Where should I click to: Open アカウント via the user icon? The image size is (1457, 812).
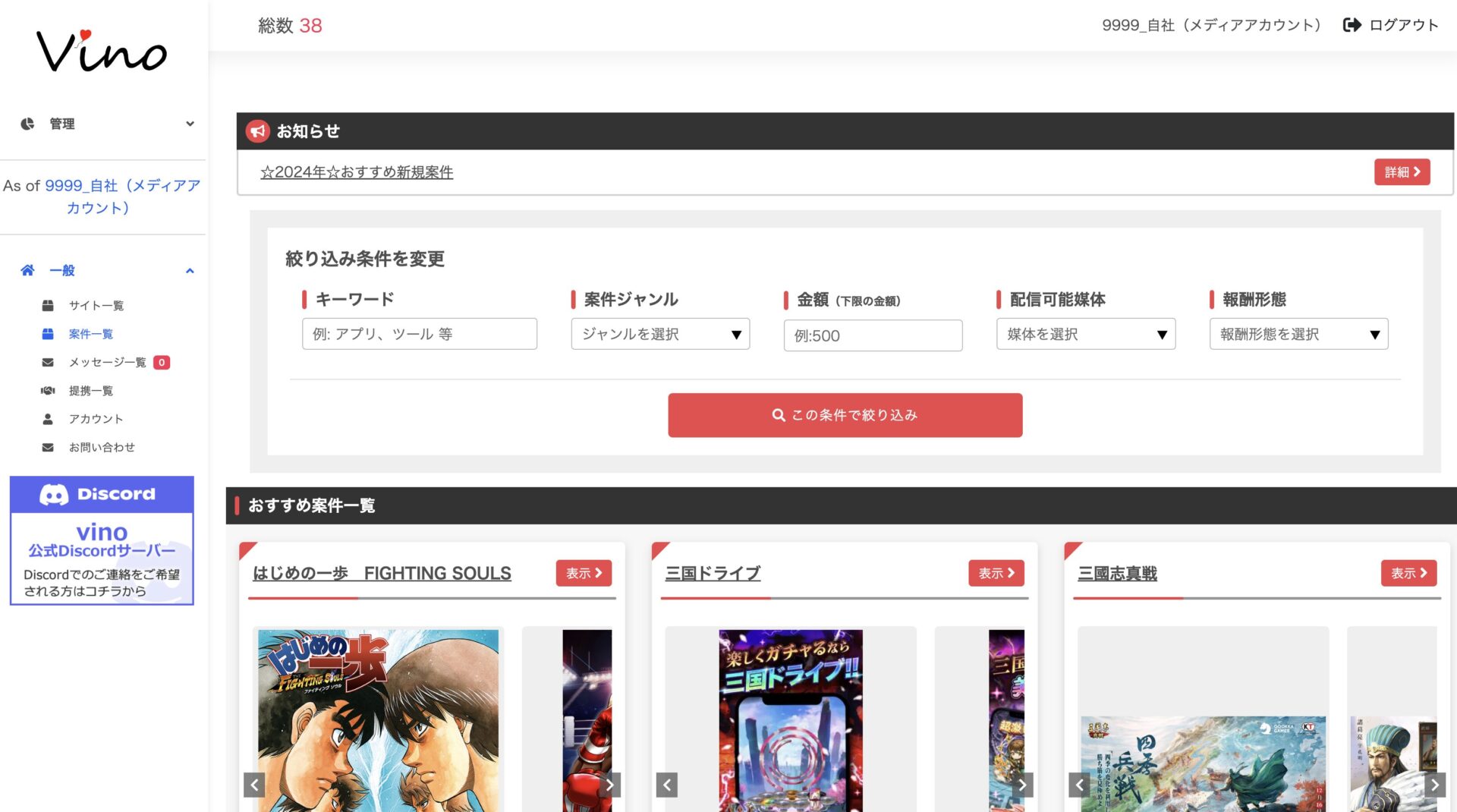coord(48,418)
